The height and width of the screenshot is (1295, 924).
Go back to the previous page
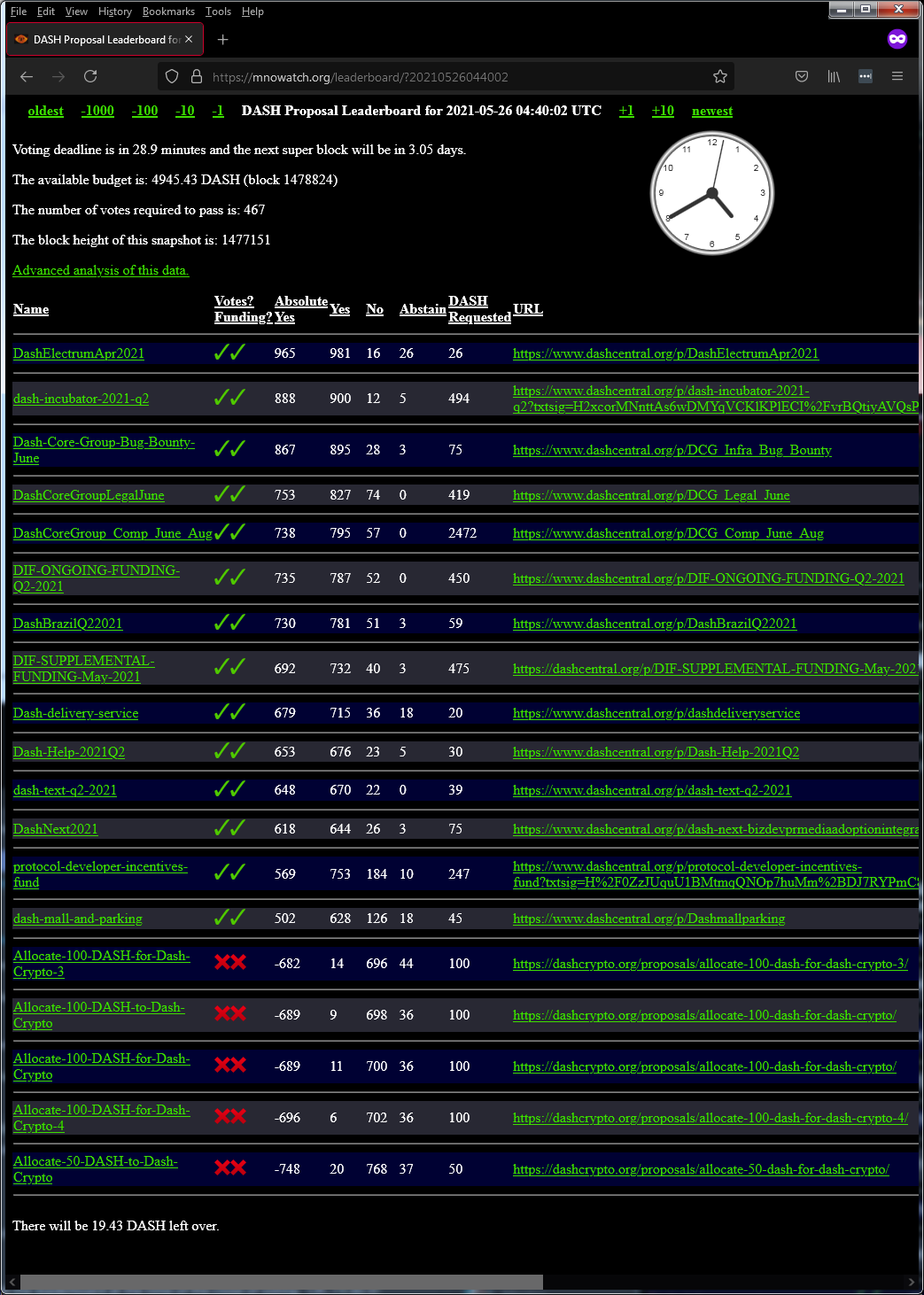(x=27, y=77)
